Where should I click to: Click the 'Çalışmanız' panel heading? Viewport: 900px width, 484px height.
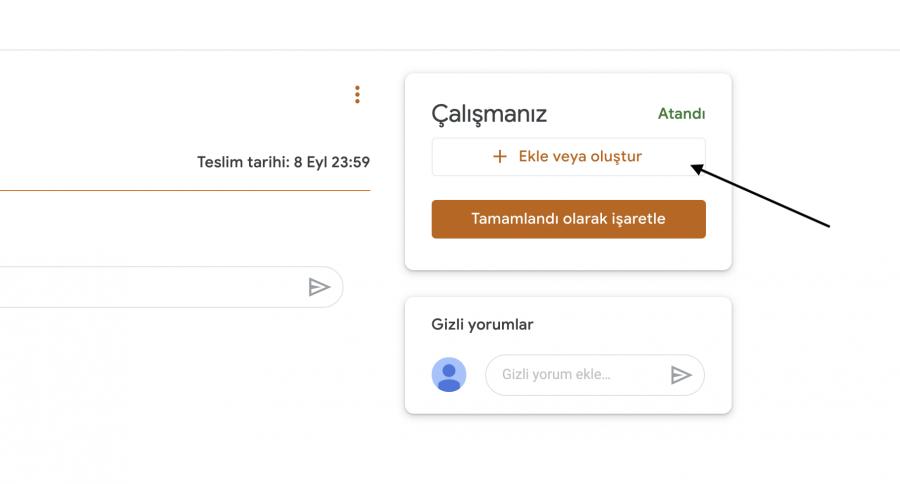point(489,114)
